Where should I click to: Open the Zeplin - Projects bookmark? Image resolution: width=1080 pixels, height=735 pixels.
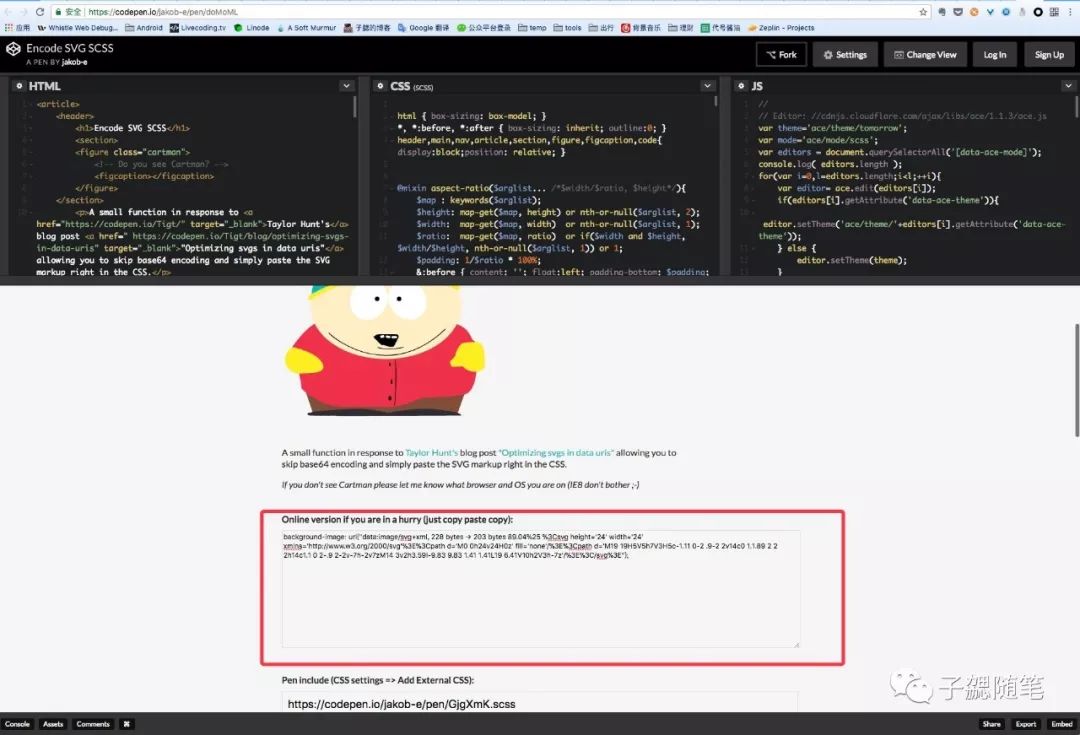781,28
